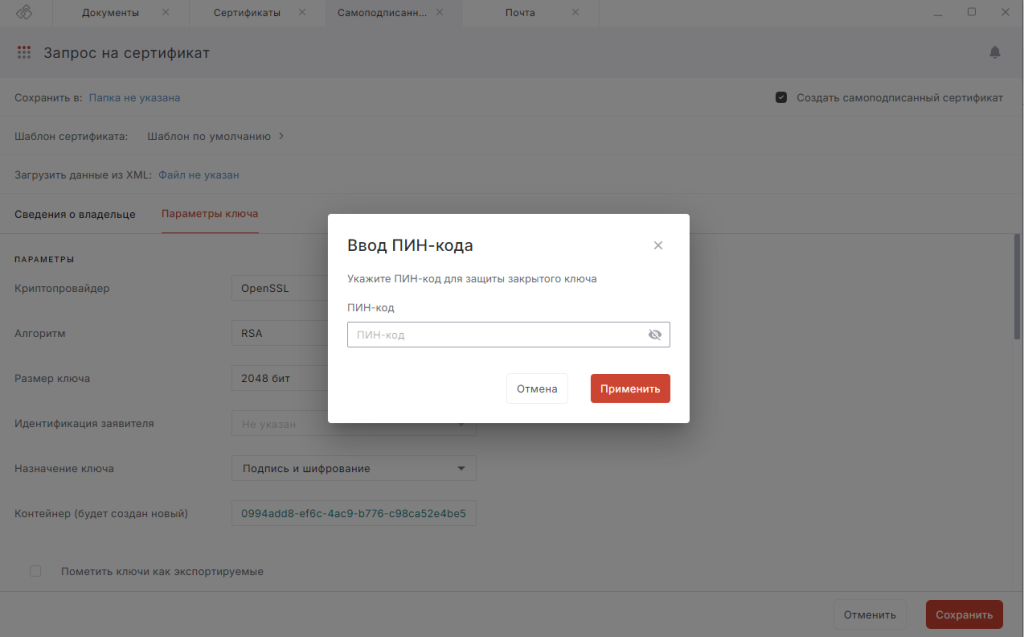The image size is (1024, 637).
Task: Switch to the Сертификаты tab
Action: pos(247,12)
